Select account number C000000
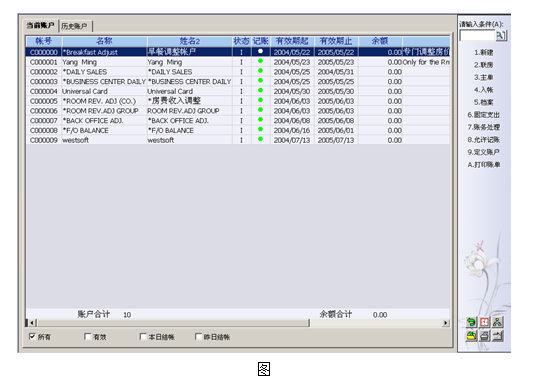Image resolution: width=538 pixels, height=381 pixels. point(44,52)
